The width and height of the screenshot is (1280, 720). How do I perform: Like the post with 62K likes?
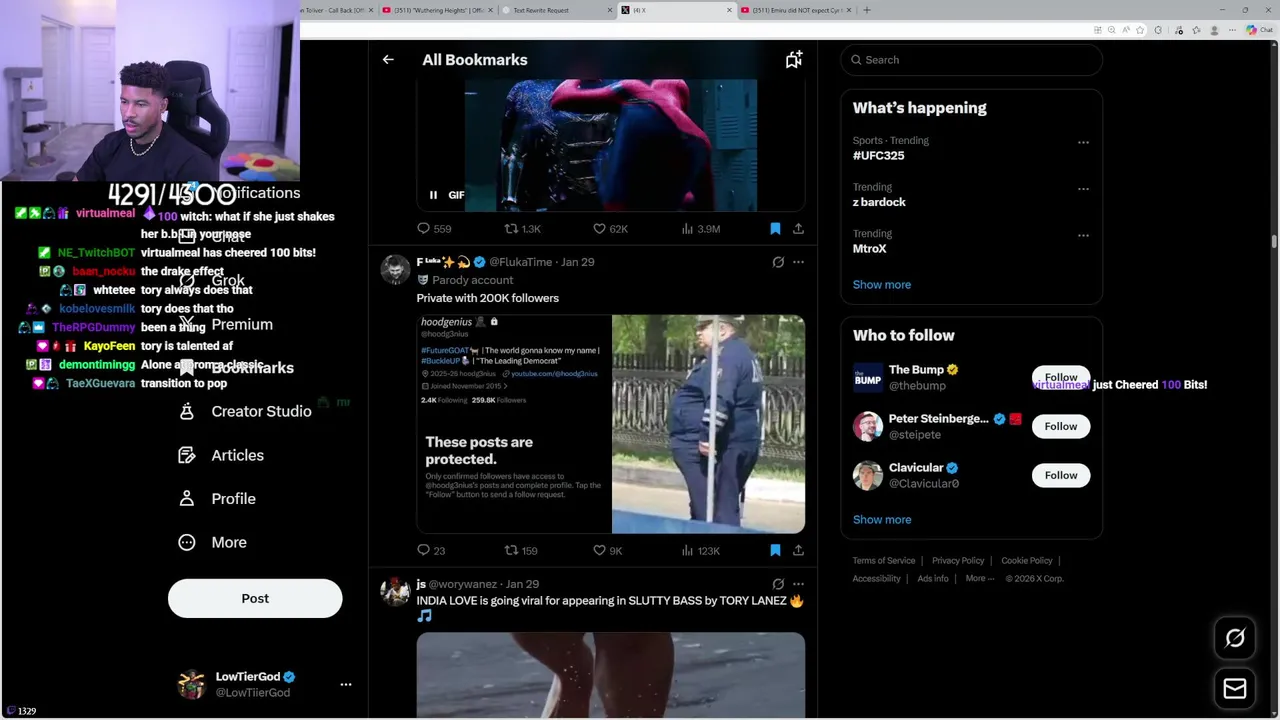pyautogui.click(x=610, y=229)
